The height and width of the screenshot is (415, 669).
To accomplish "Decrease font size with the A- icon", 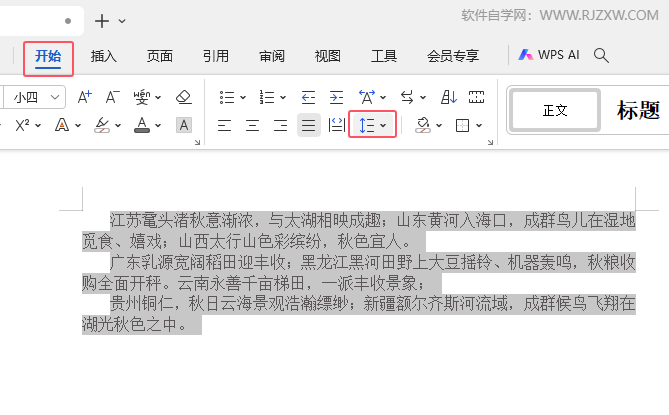I will coord(113,97).
